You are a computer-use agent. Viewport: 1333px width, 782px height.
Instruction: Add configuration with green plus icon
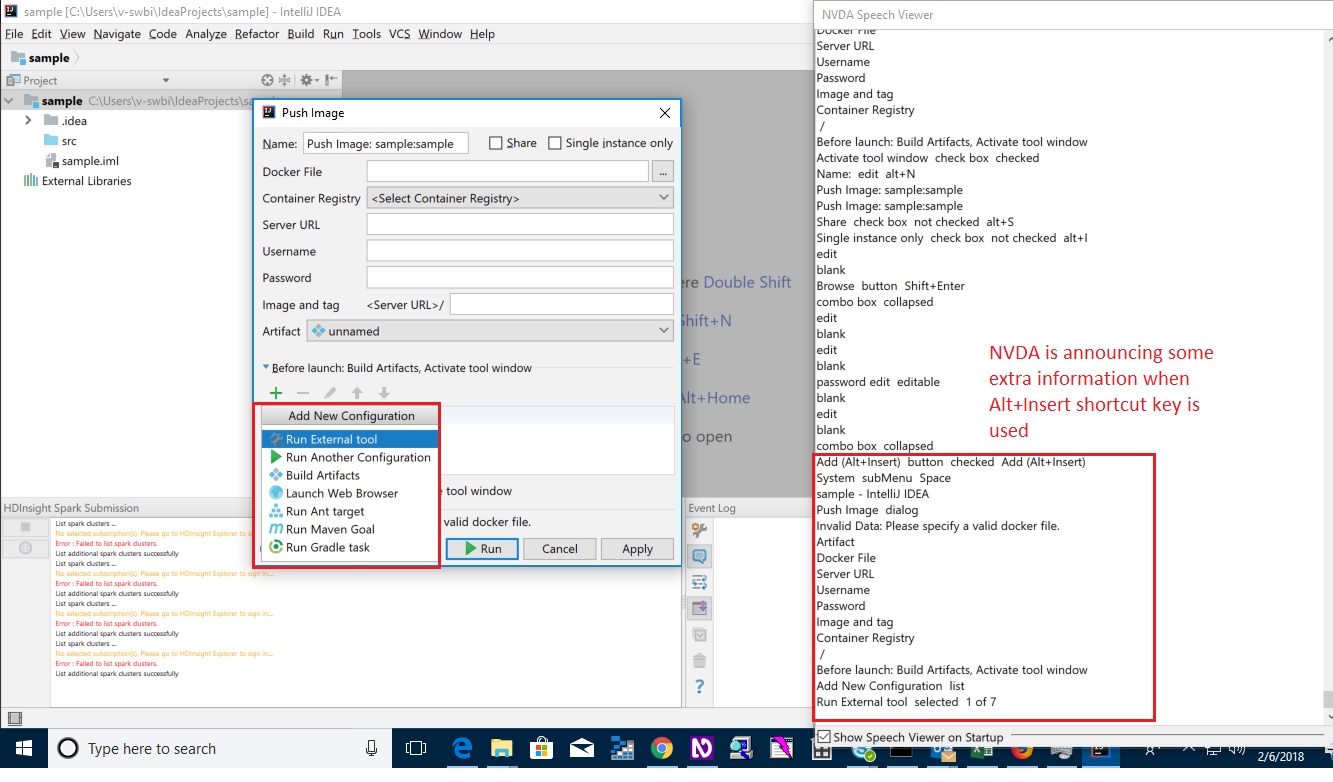pos(276,392)
